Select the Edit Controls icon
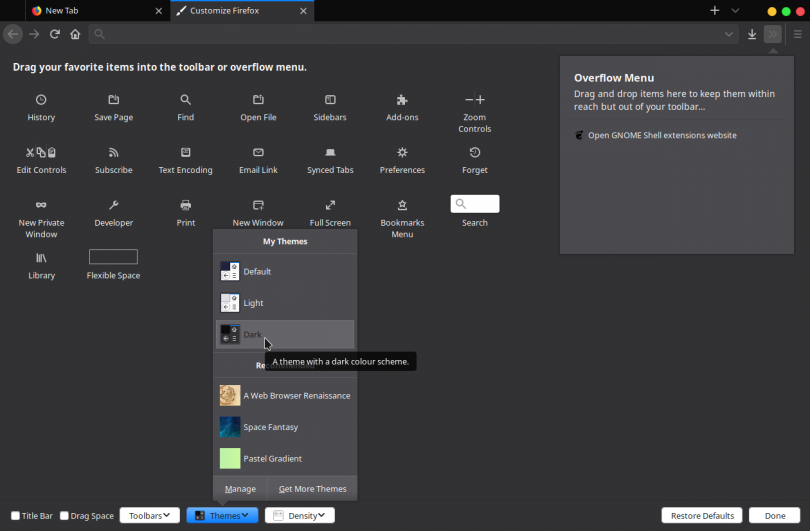This screenshot has width=810, height=531. (41, 152)
